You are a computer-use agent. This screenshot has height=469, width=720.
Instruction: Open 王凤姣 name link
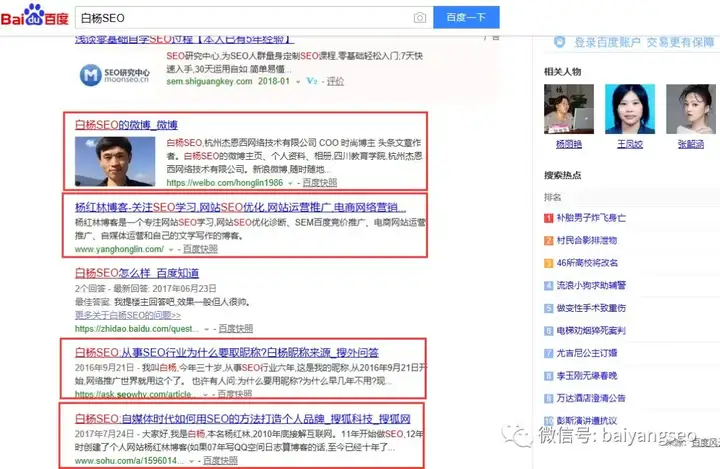tap(630, 144)
